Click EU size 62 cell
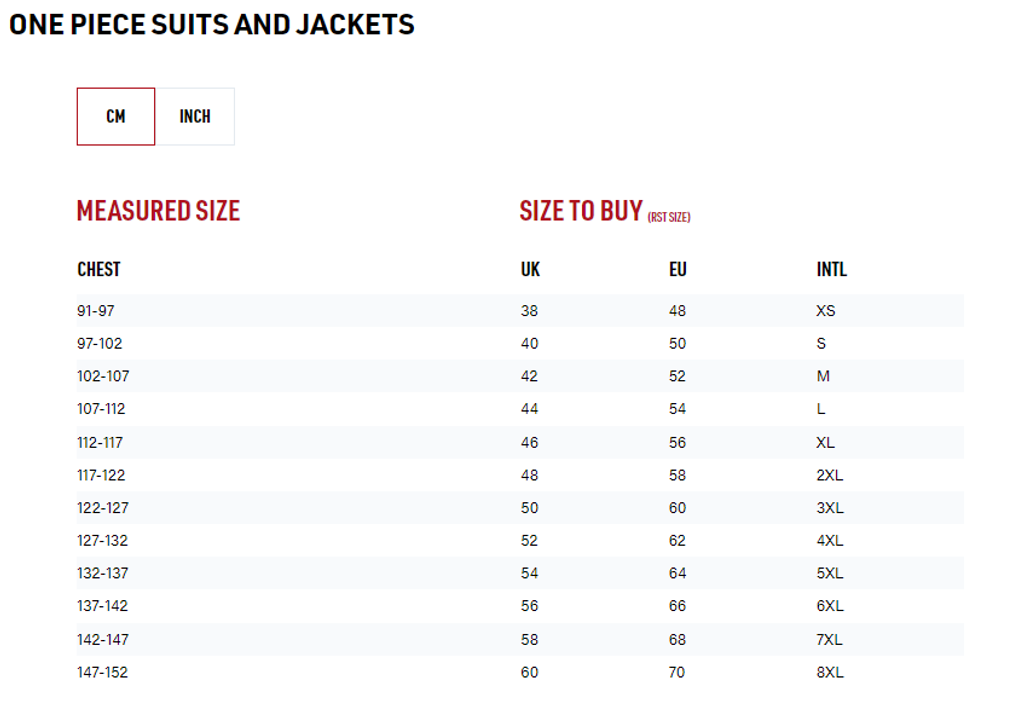The height and width of the screenshot is (711, 1024). (x=678, y=541)
